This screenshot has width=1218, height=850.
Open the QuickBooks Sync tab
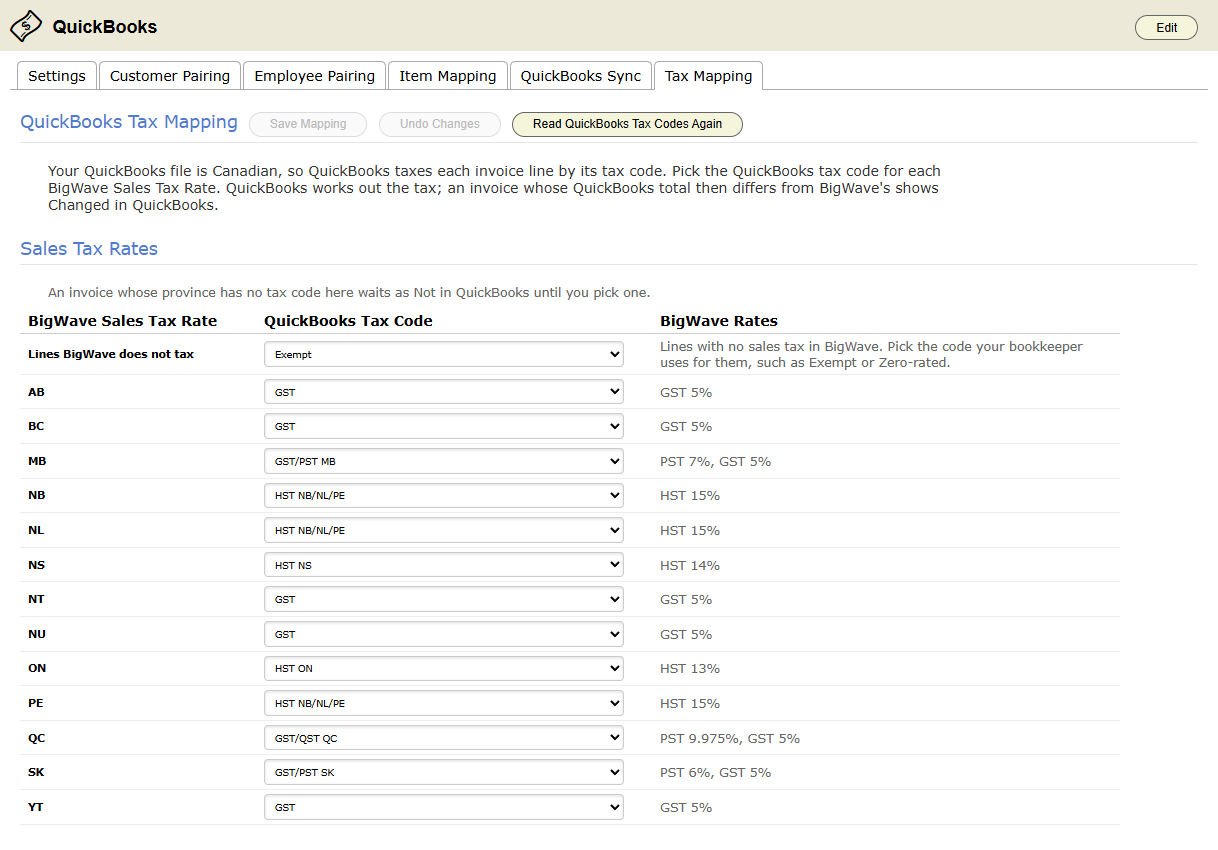click(x=581, y=76)
